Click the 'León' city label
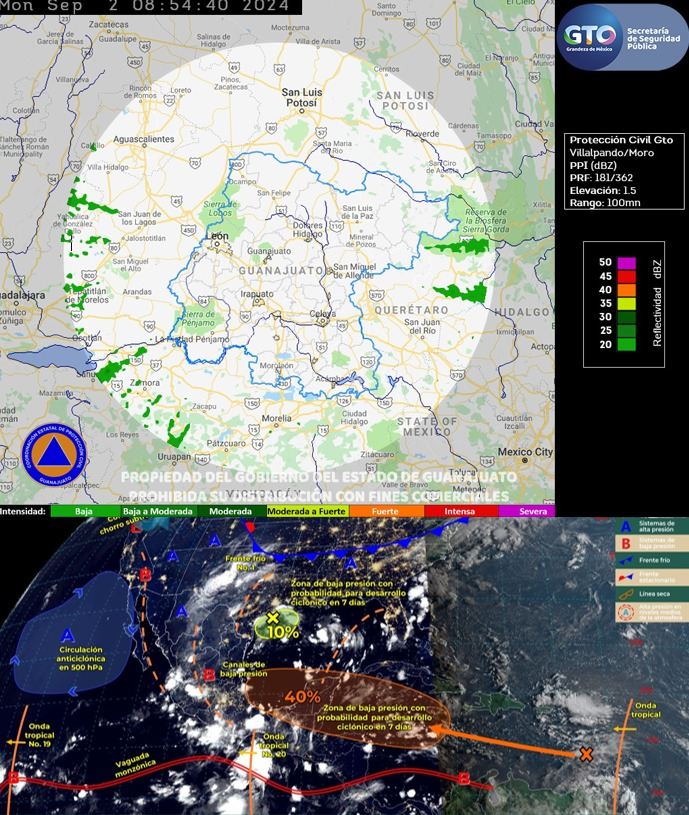 pos(217,236)
